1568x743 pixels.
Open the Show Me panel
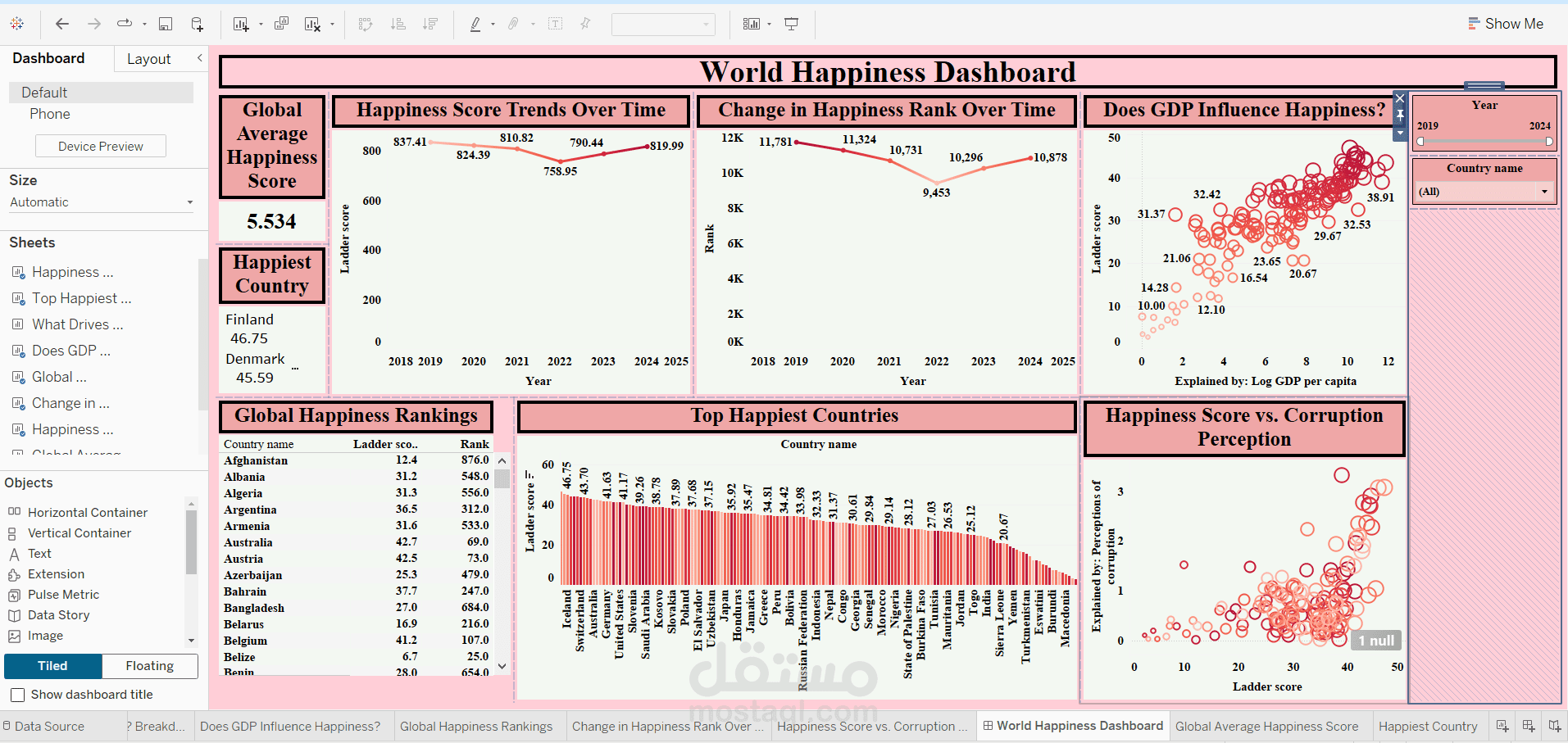click(x=1506, y=24)
